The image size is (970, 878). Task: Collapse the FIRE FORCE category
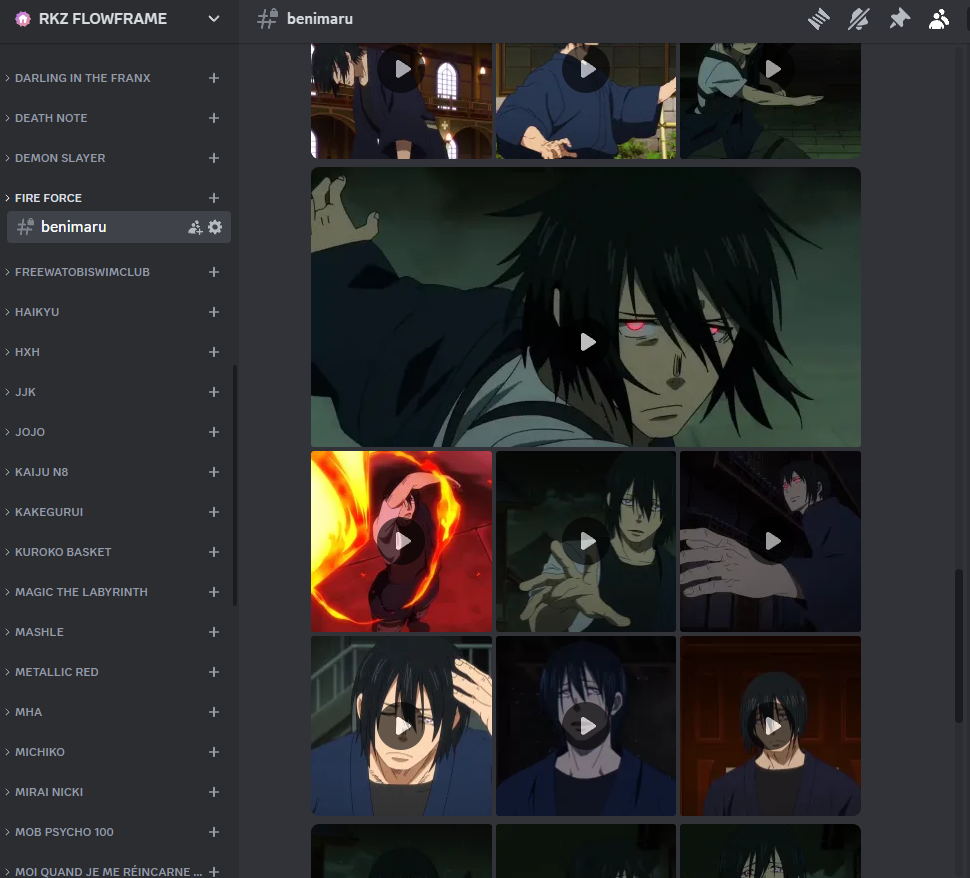(43, 198)
